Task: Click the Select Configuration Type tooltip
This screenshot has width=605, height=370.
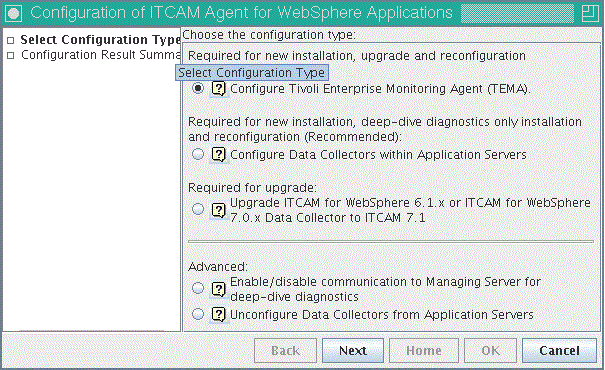Action: tap(252, 73)
